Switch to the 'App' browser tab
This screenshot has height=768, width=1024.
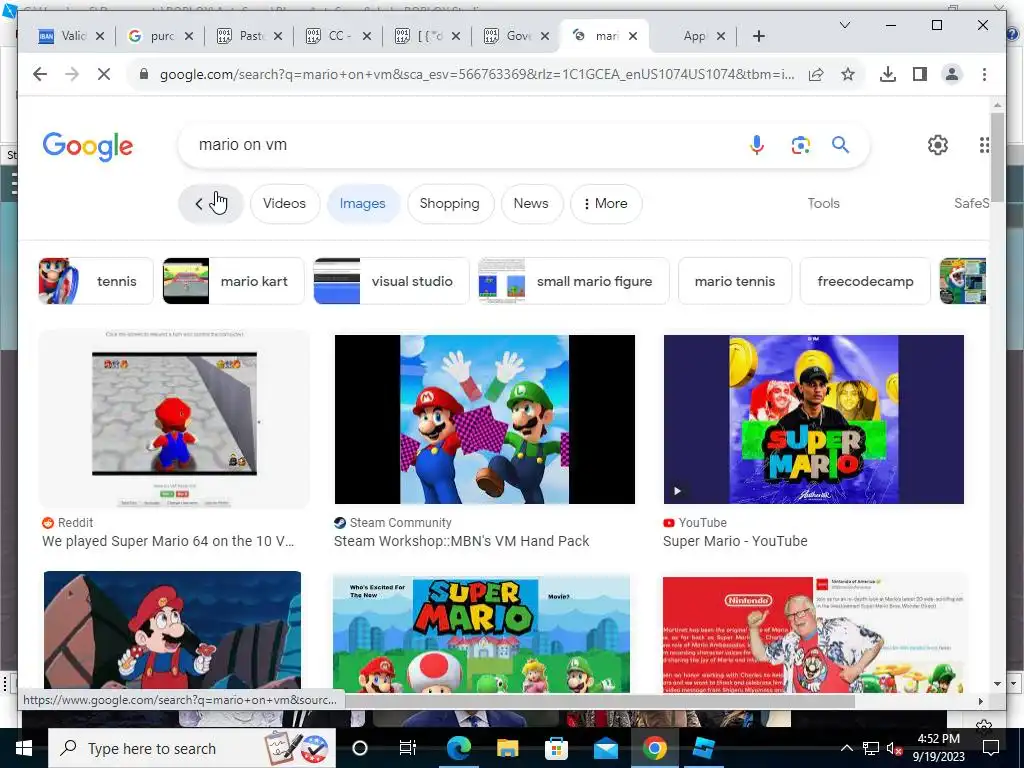(694, 36)
